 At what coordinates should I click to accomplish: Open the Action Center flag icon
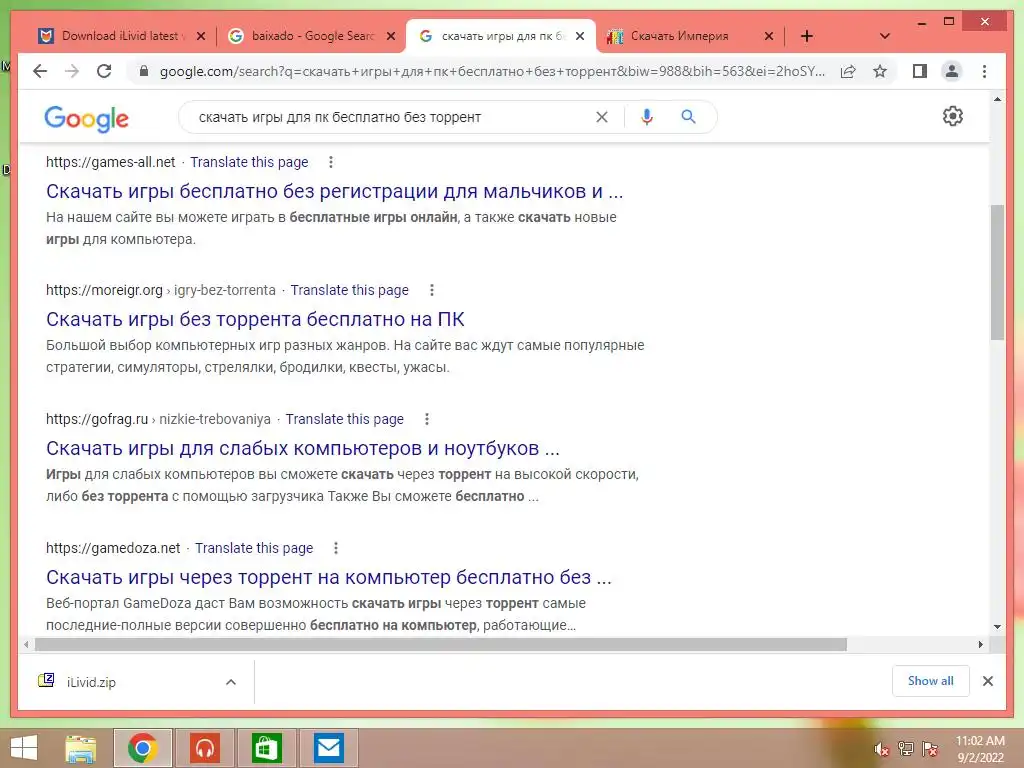tap(930, 749)
